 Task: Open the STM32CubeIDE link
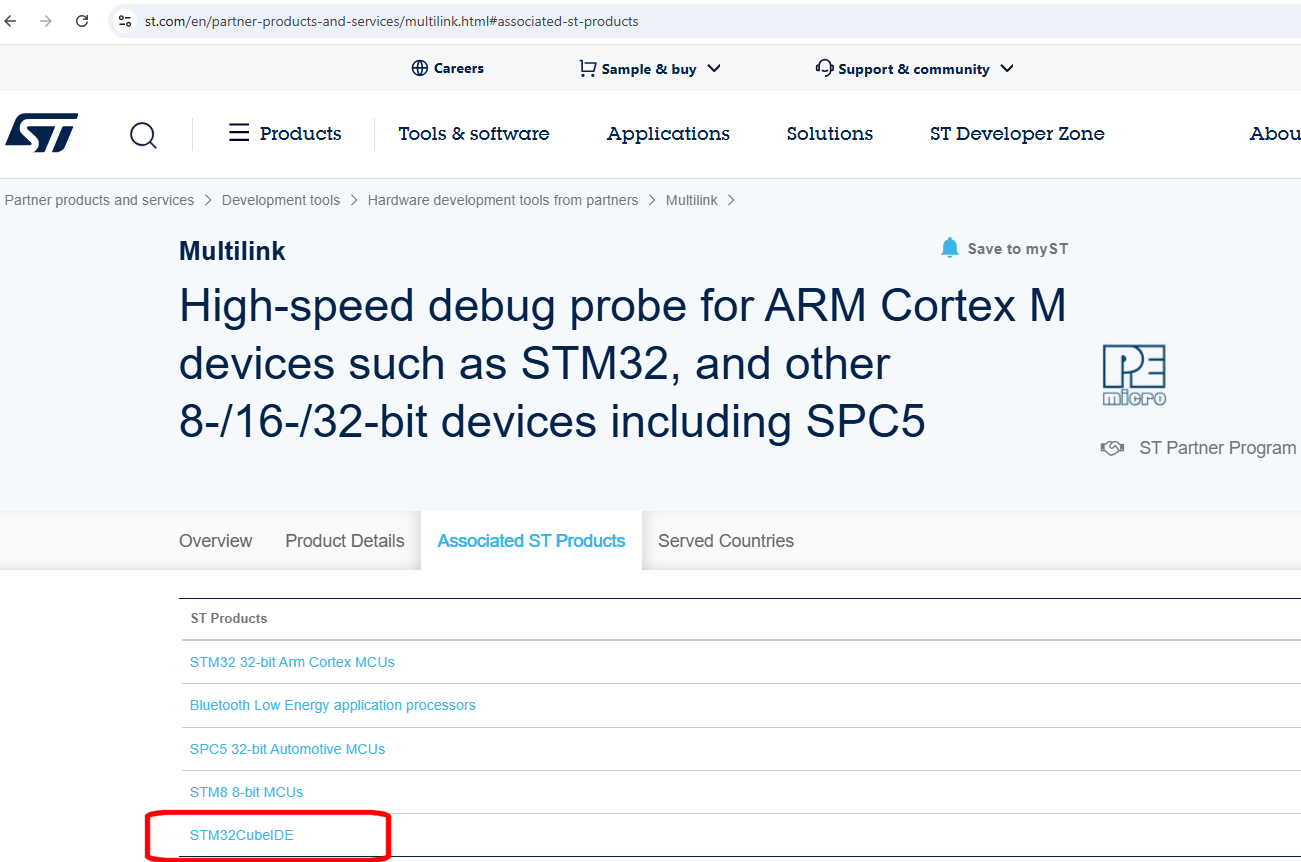tap(243, 835)
